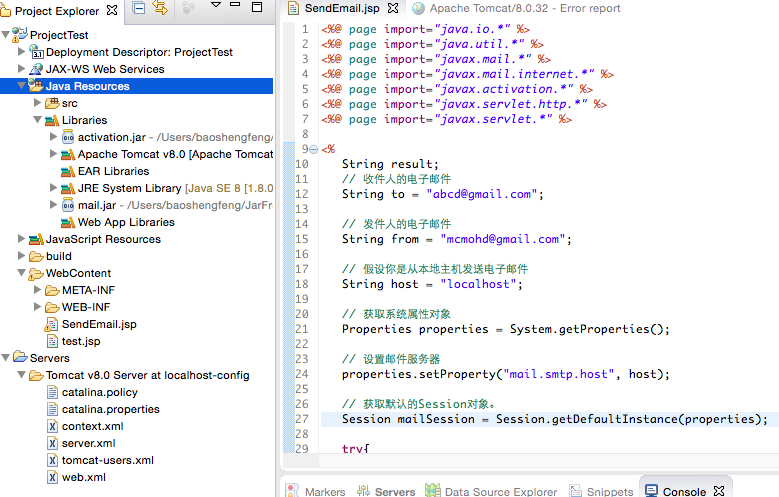The width and height of the screenshot is (779, 497).
Task: Select JavaScript Resources label
Action: 103,239
